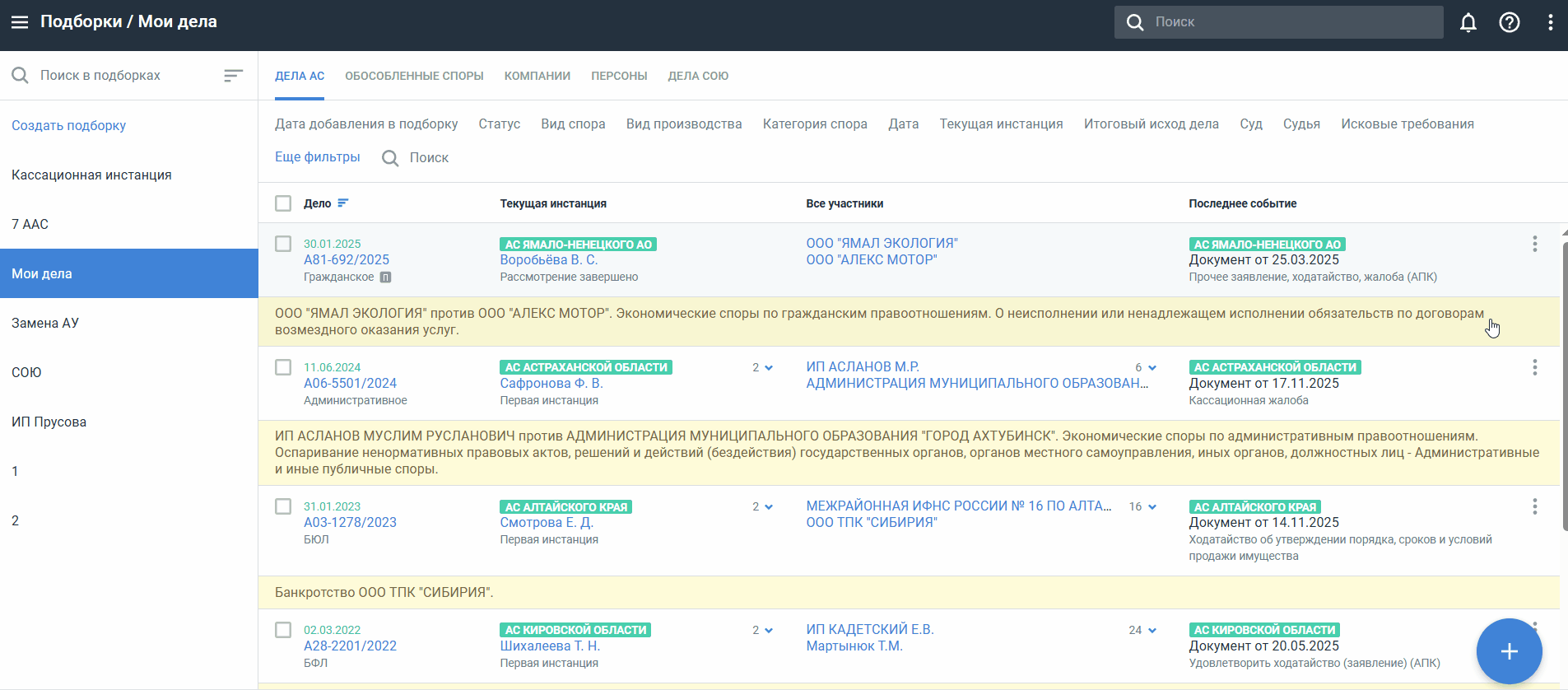This screenshot has height=690, width=1568.
Task: Open the help question mark icon
Action: (1509, 22)
